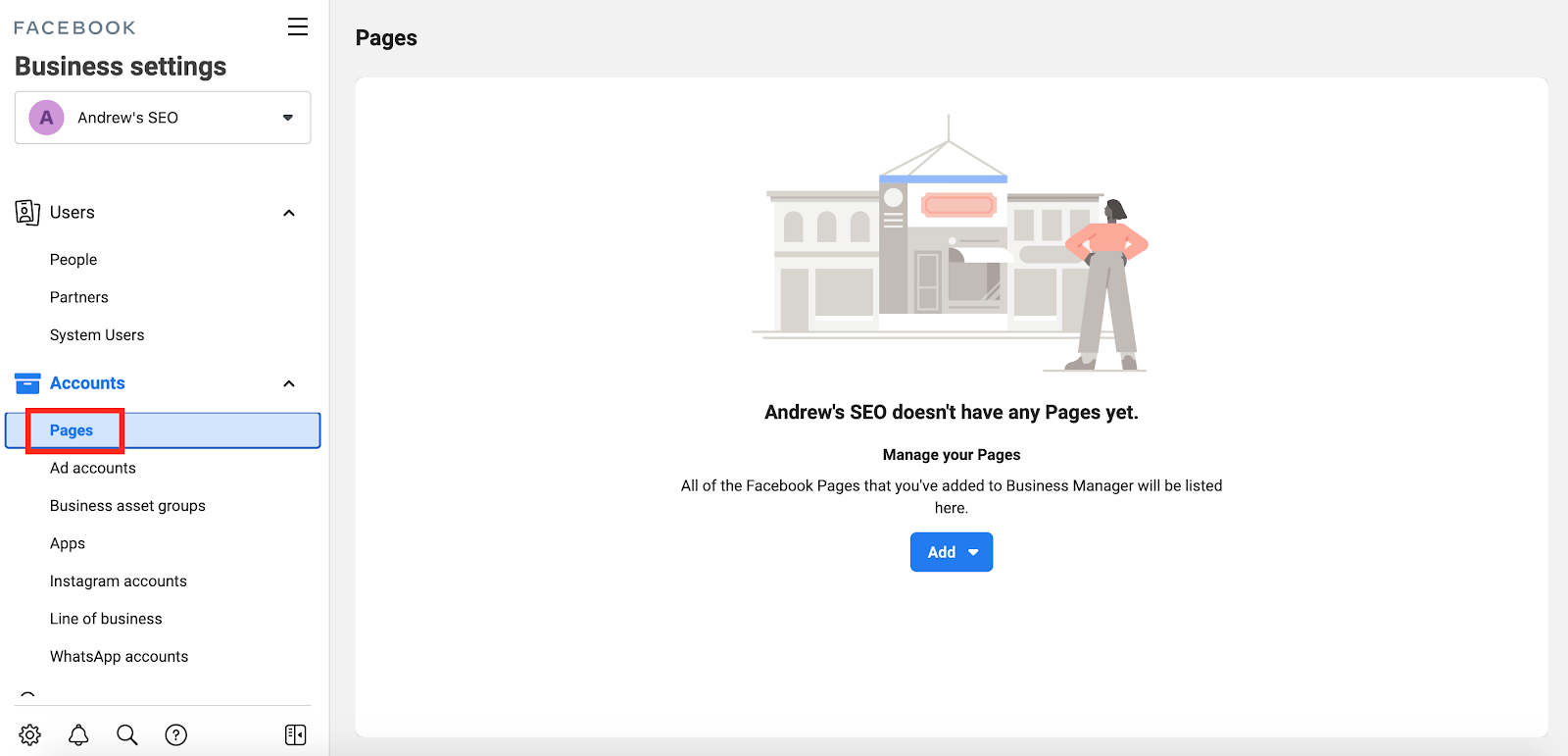Screen dimensions: 1568x756
Task: Open the settings gear icon
Action: coord(30,734)
